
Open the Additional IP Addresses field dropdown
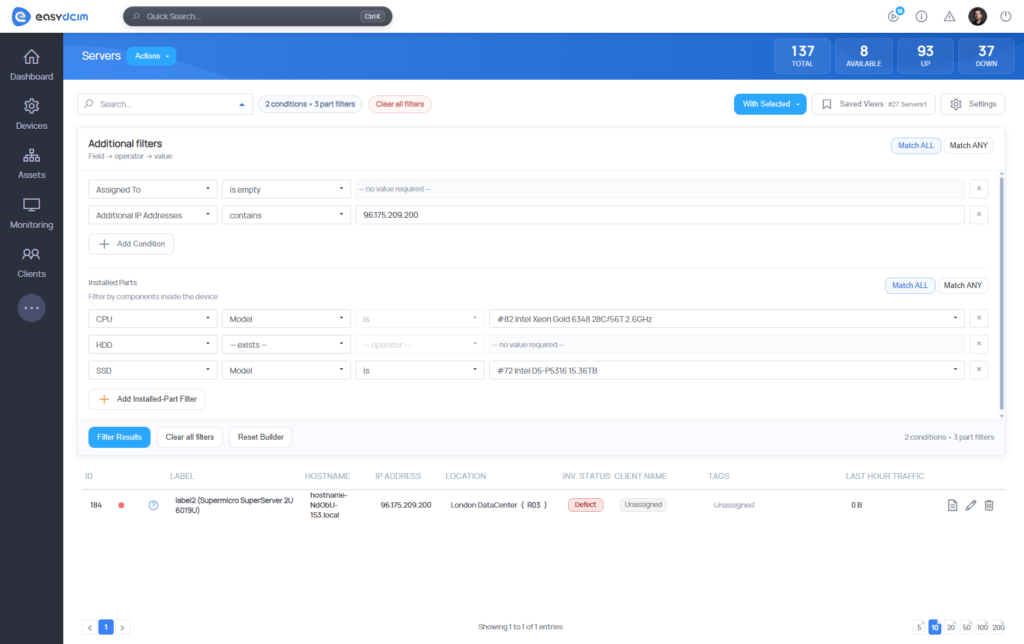(152, 215)
